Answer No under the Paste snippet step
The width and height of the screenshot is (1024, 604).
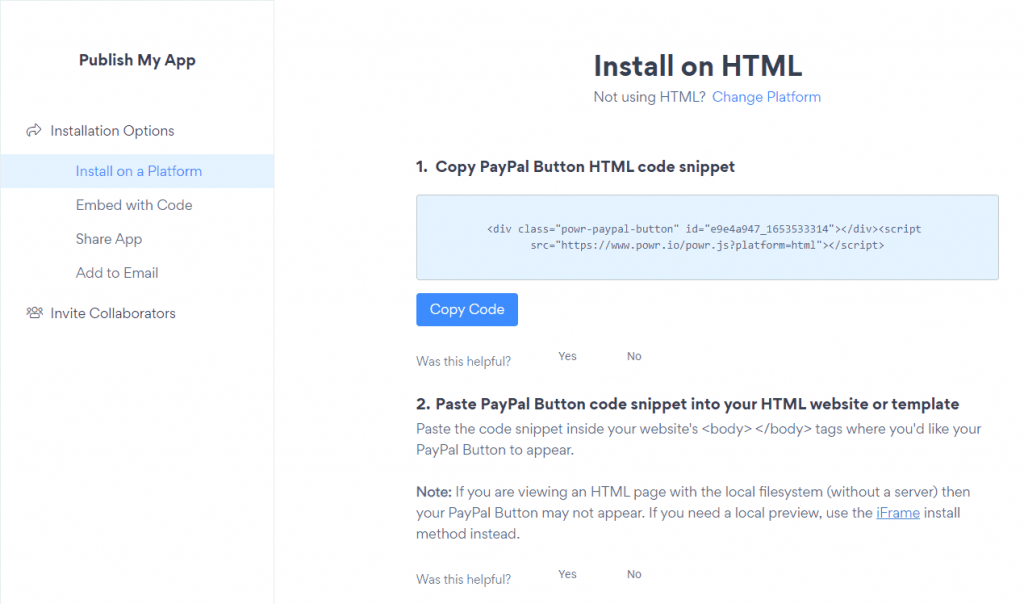coord(634,574)
